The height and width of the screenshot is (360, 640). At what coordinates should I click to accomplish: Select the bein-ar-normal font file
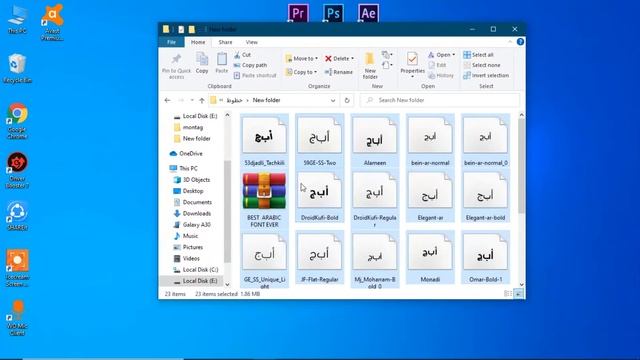tap(430, 141)
